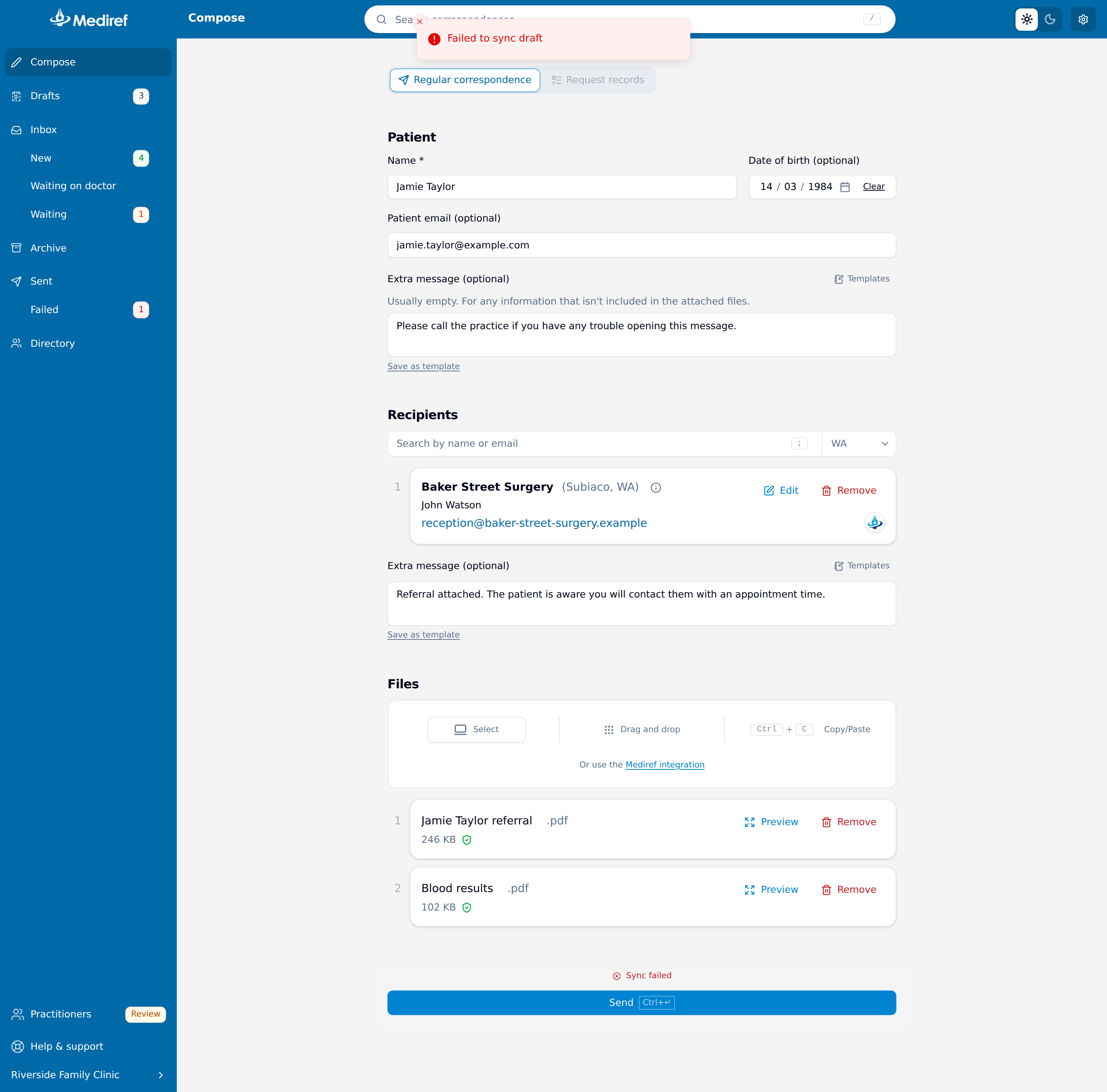Viewport: 1107px width, 1092px height.
Task: Select Request records tab
Action: [598, 80]
